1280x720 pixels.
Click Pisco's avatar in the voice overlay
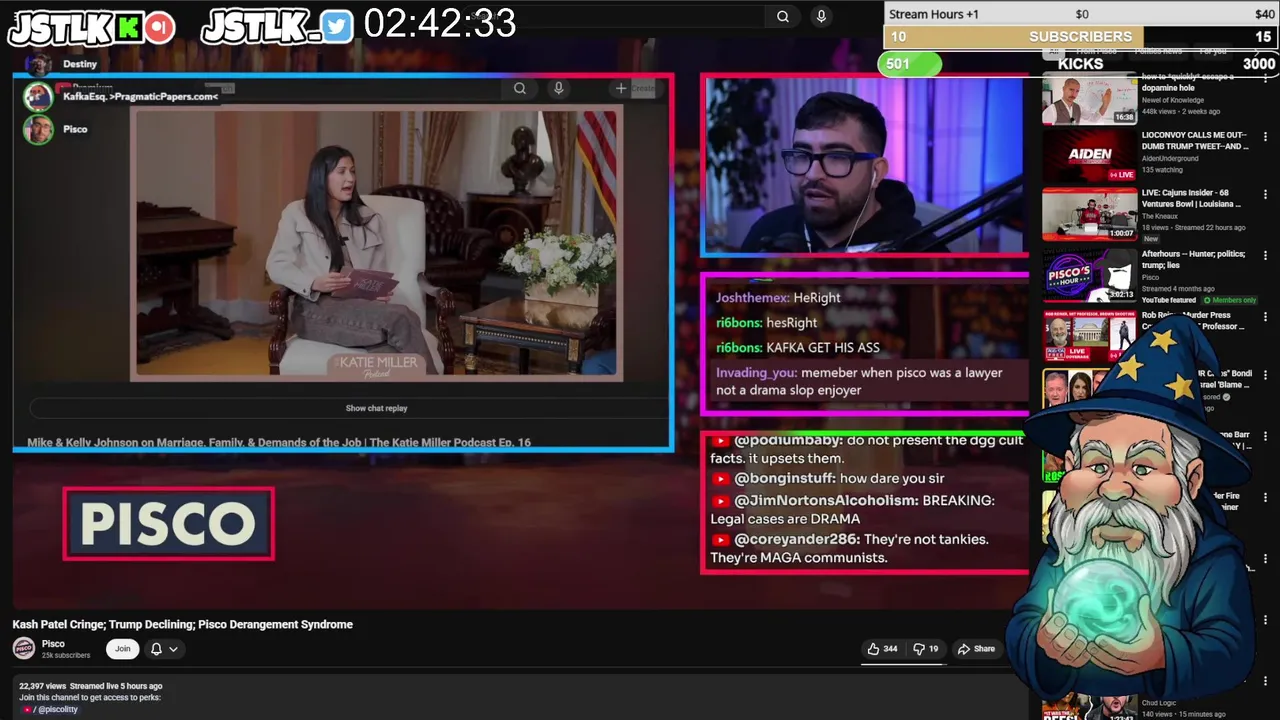[38, 130]
